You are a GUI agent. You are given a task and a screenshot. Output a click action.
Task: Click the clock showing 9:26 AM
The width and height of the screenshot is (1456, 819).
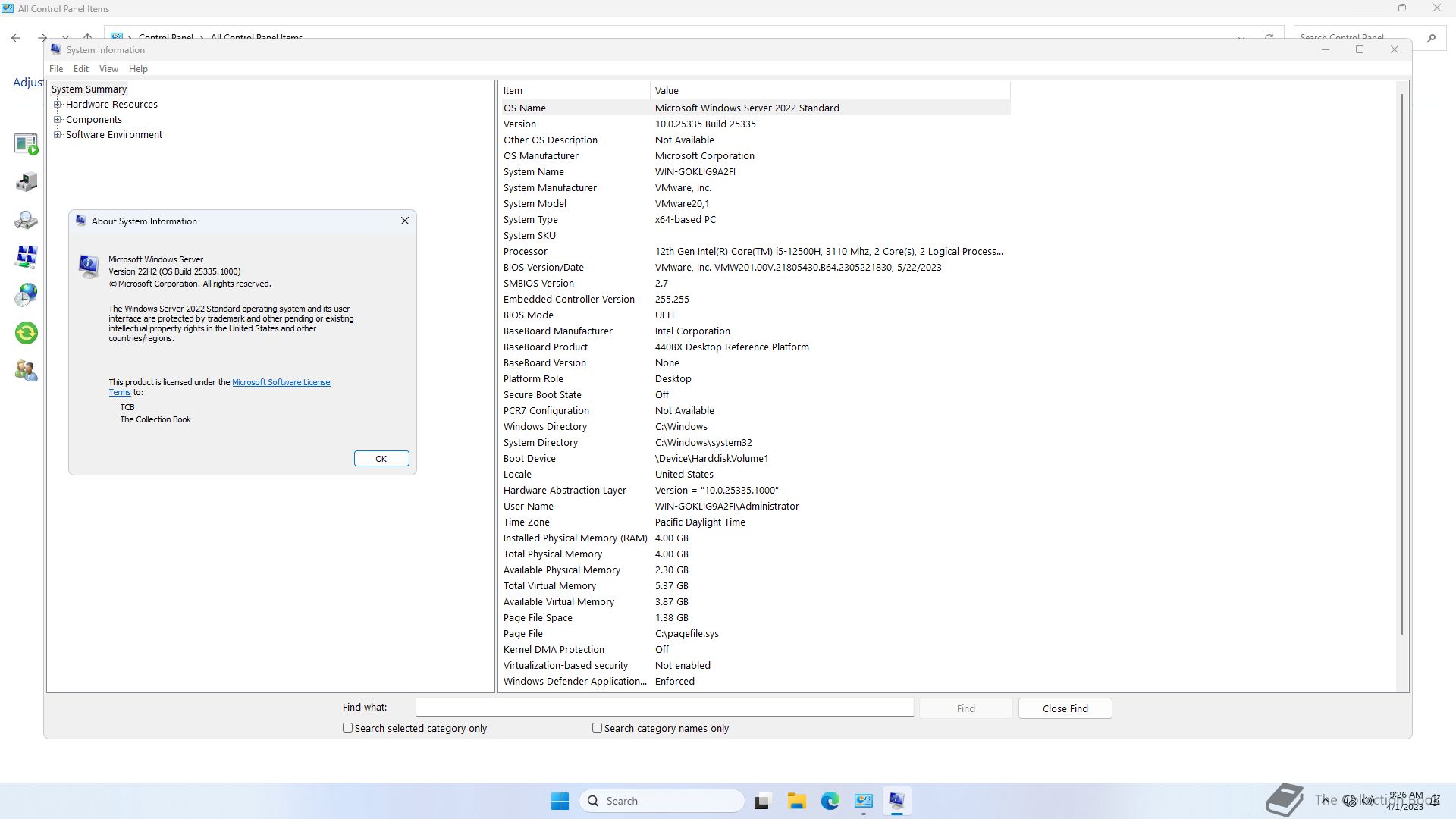(1405, 795)
